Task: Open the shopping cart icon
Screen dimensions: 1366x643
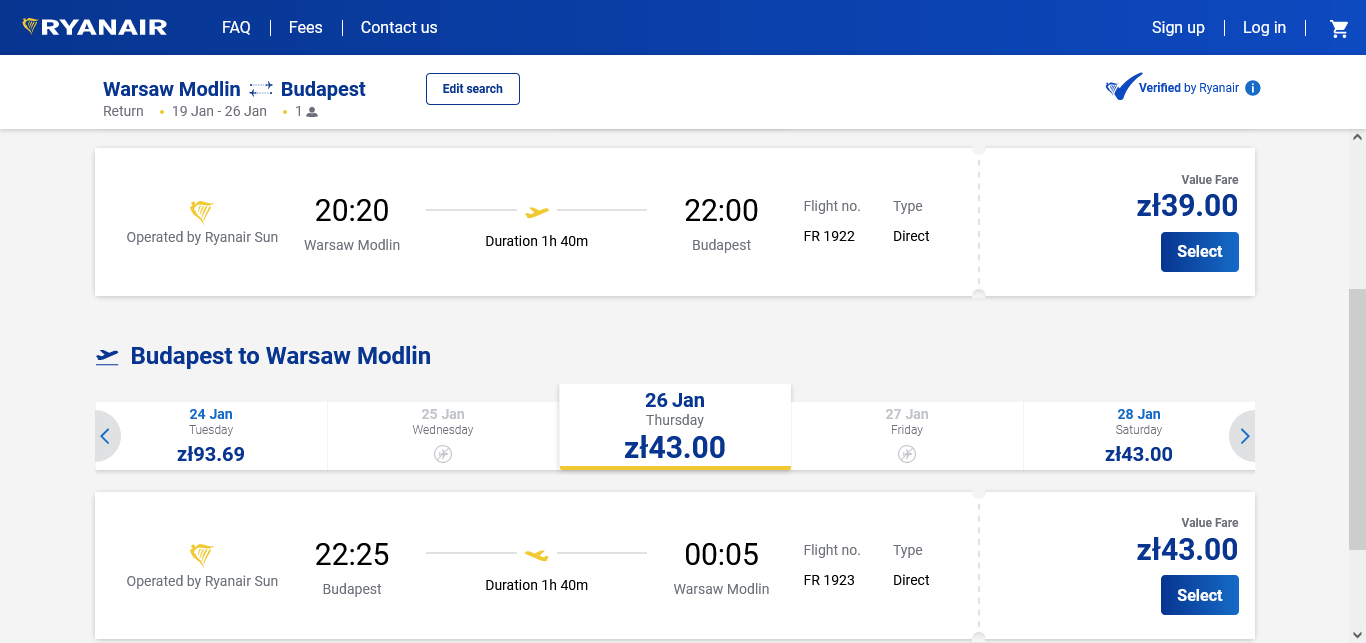Action: tap(1339, 28)
